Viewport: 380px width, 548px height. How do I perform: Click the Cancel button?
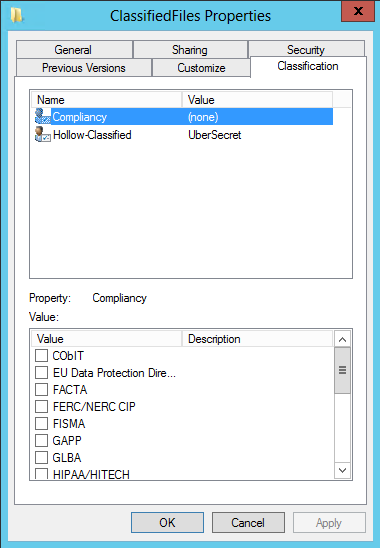(x=248, y=522)
